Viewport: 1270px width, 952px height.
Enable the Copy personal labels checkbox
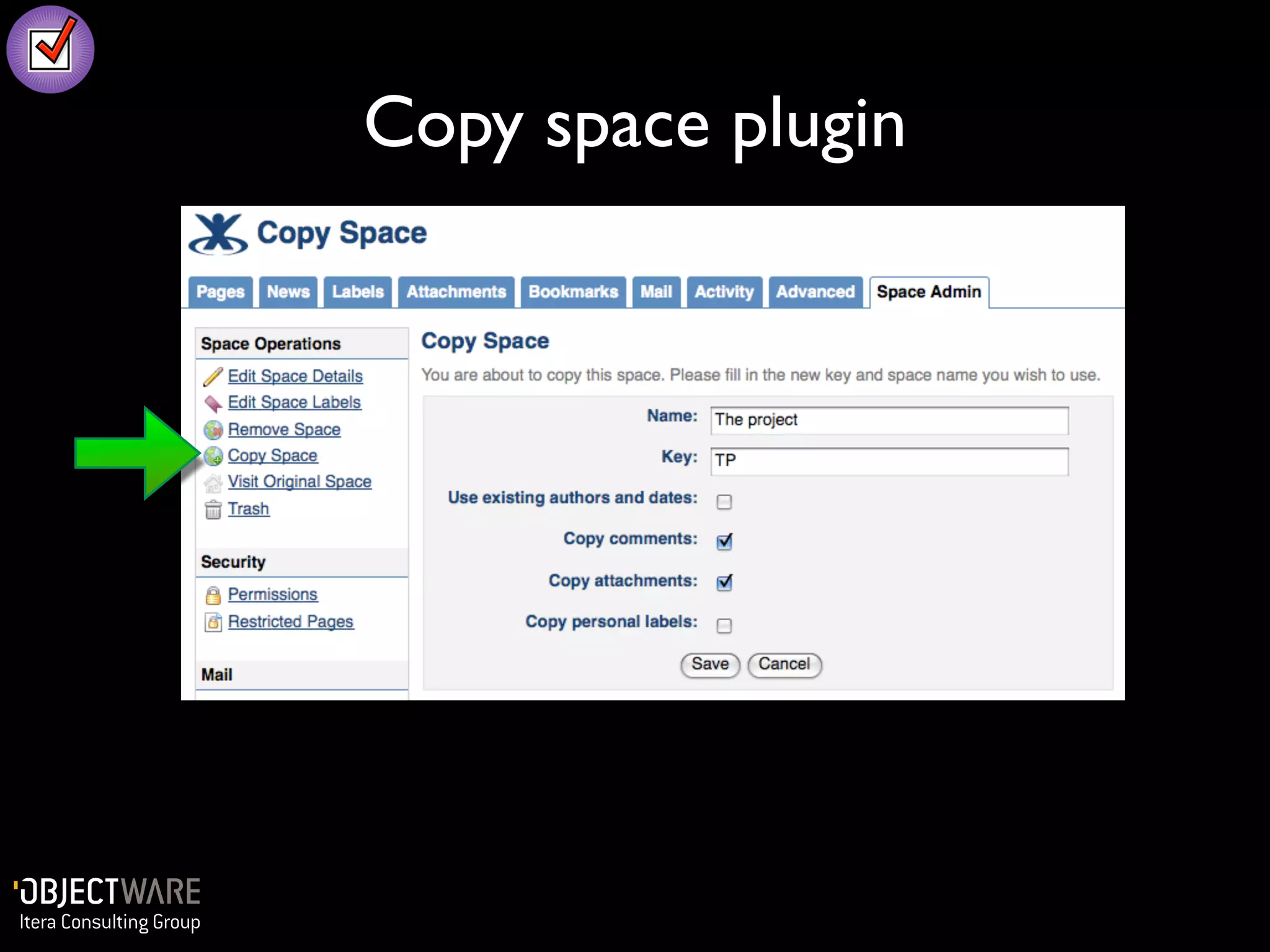[x=724, y=625]
